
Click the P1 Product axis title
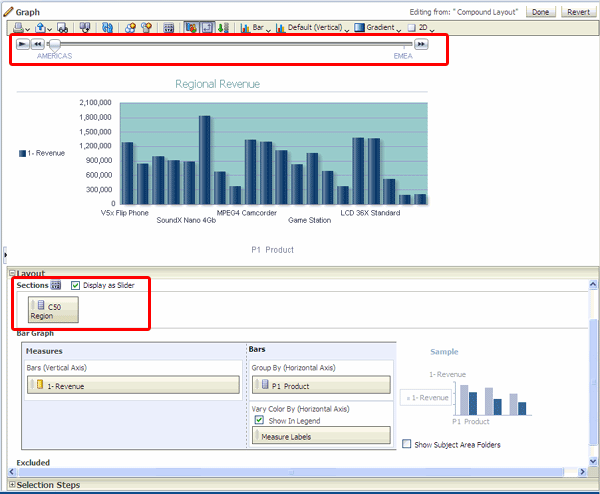[x=272, y=250]
